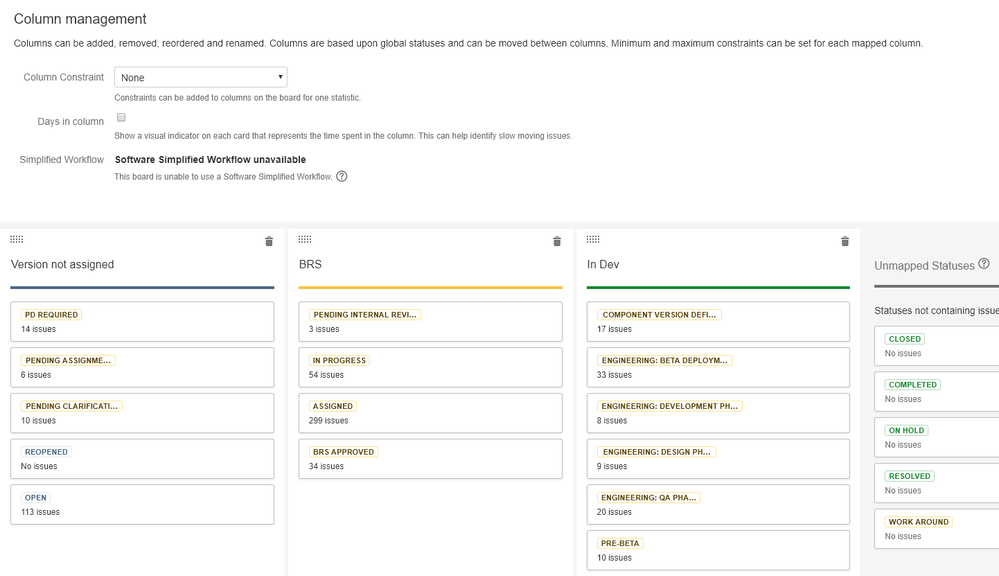Enable the Days in column checkbox
Image resolution: width=999 pixels, height=576 pixels.
(121, 117)
